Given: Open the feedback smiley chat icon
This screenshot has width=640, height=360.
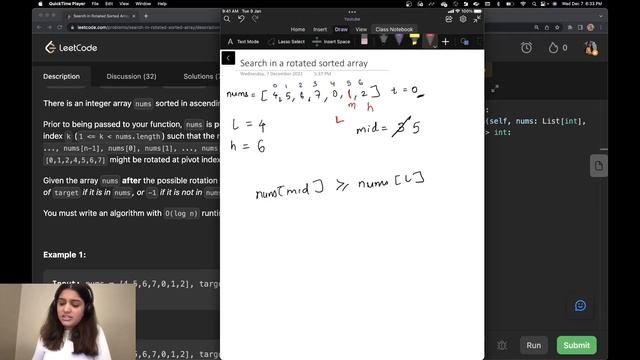Looking at the screenshot, I should pyautogui.click(x=580, y=306).
